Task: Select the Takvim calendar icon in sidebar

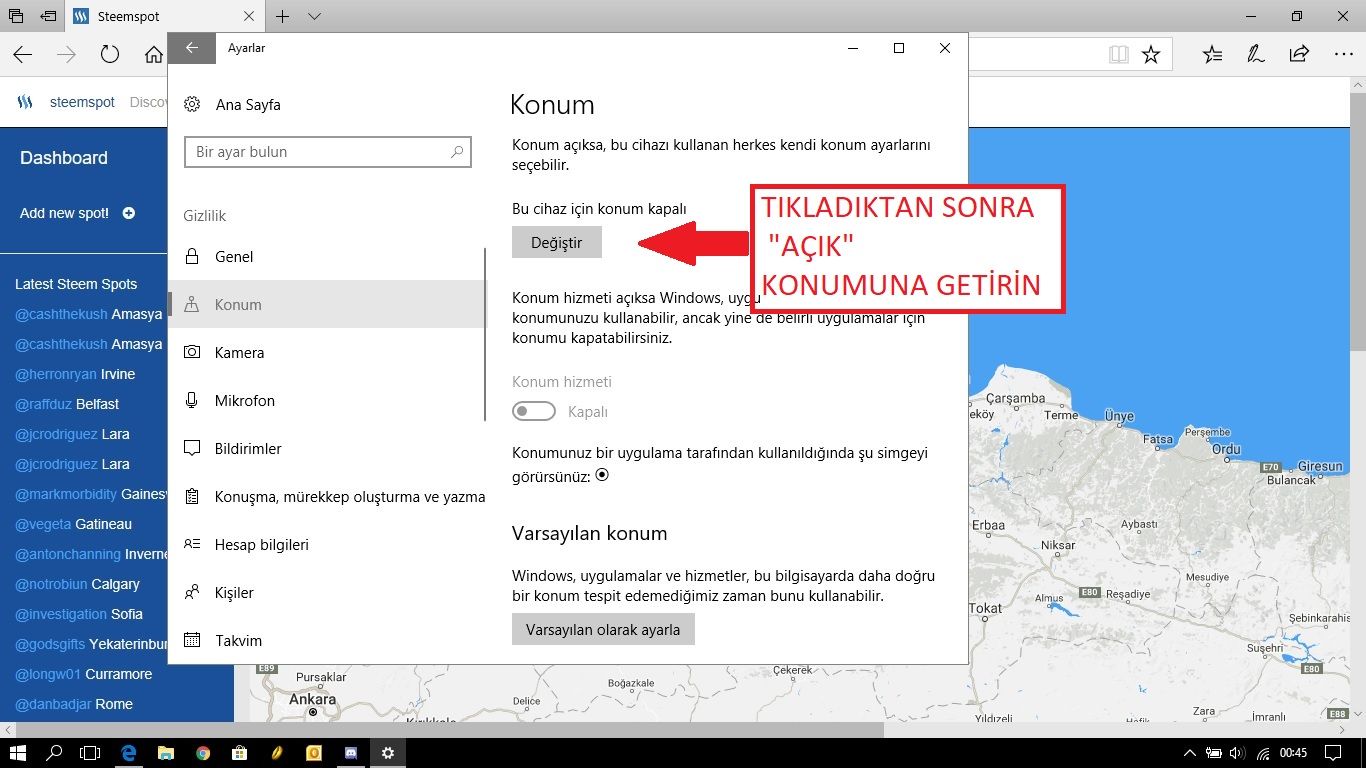Action: point(192,640)
